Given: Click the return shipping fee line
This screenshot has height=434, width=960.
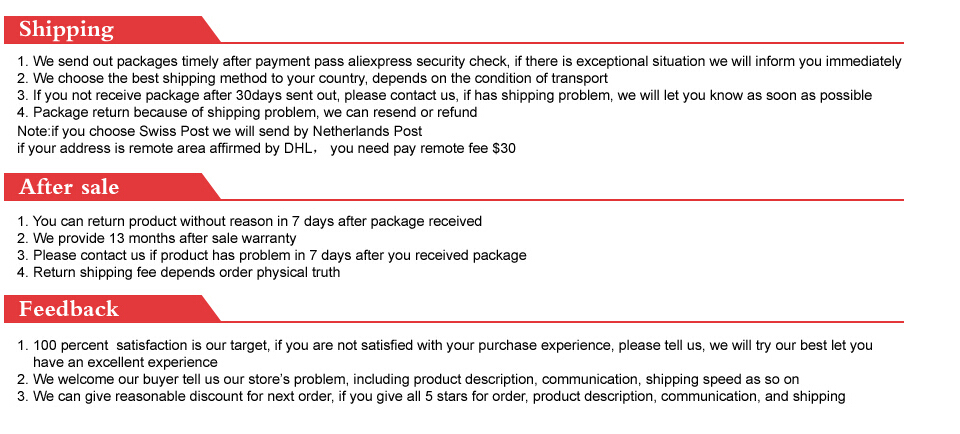Looking at the screenshot, I should click(x=186, y=272).
